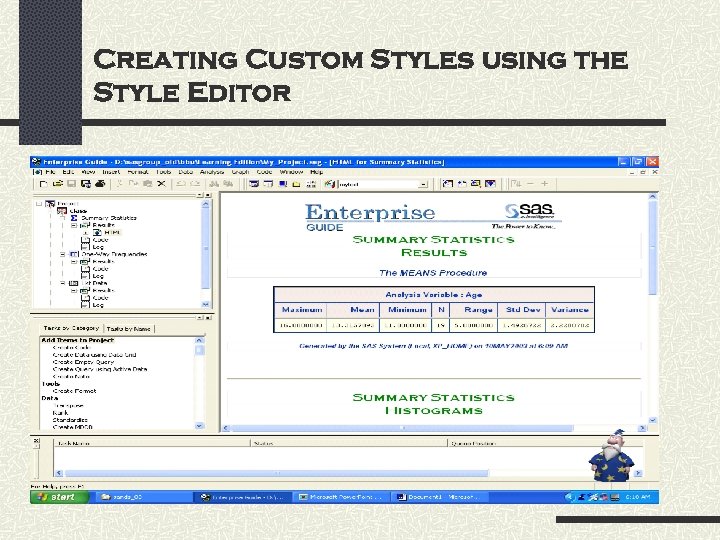
Task: Click the List Data task icon
Action: coord(73,283)
